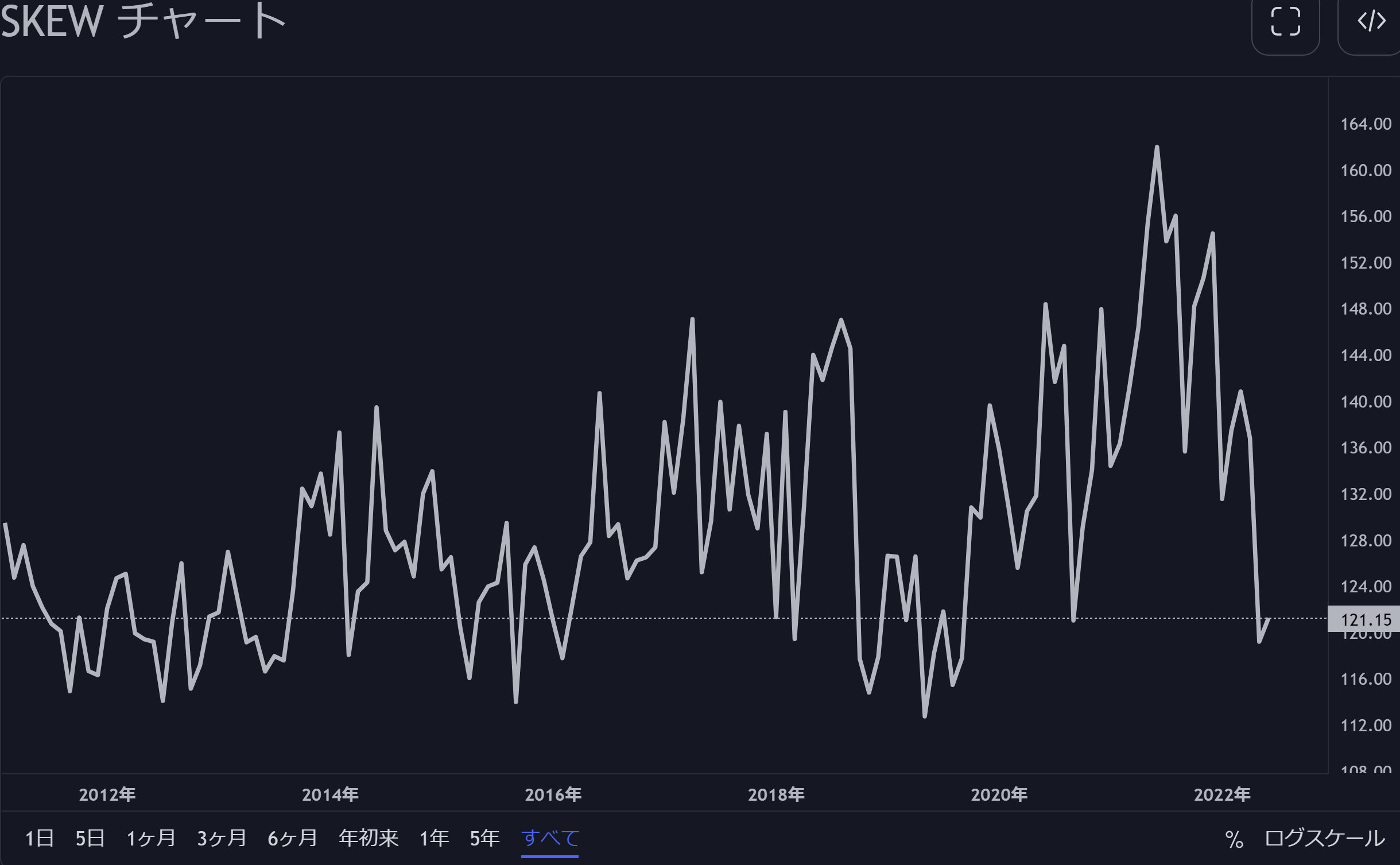Viewport: 1400px width, 865px height.
Task: Switch to the 1ヶ月 range
Action: 151,838
